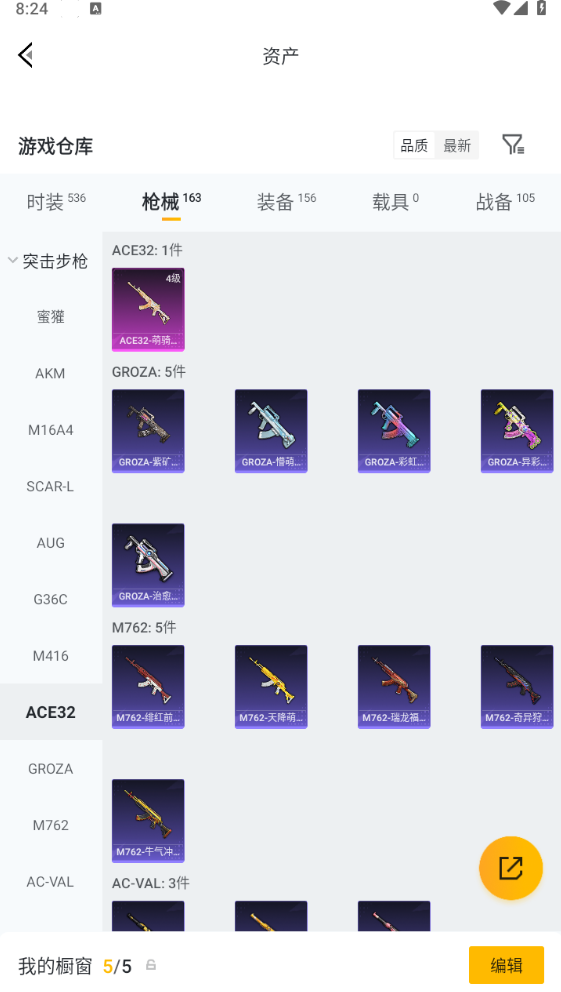
Task: Select the GROZA-彩虹 skin thumbnail
Action: tap(394, 431)
